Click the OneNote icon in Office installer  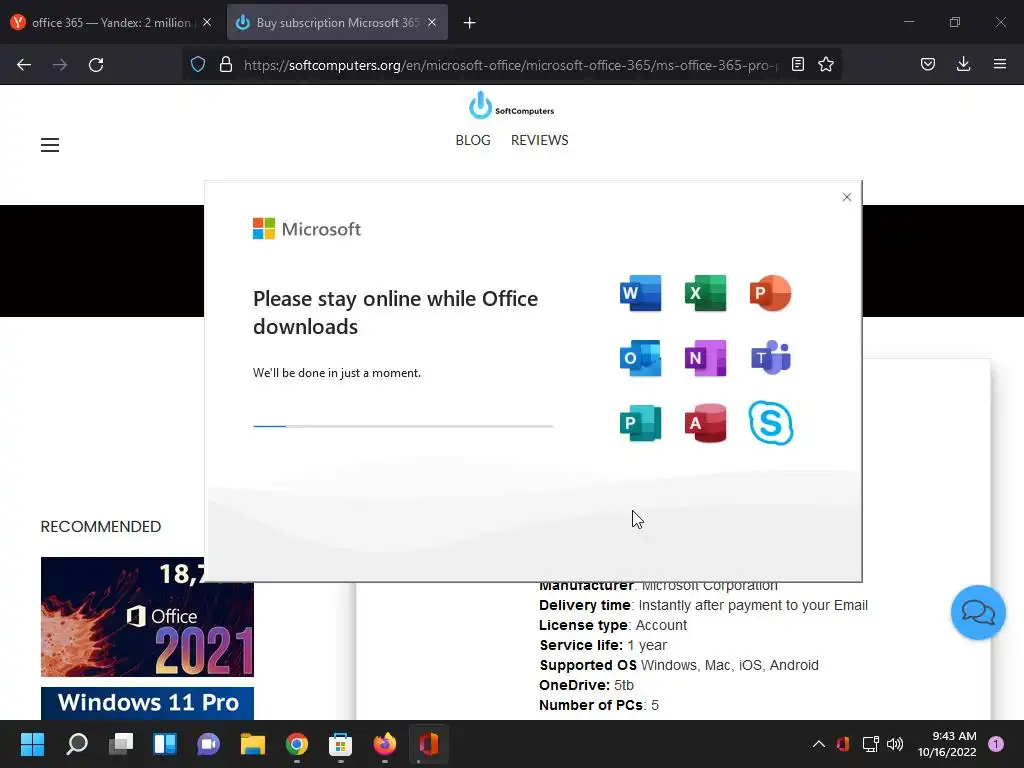tap(705, 358)
